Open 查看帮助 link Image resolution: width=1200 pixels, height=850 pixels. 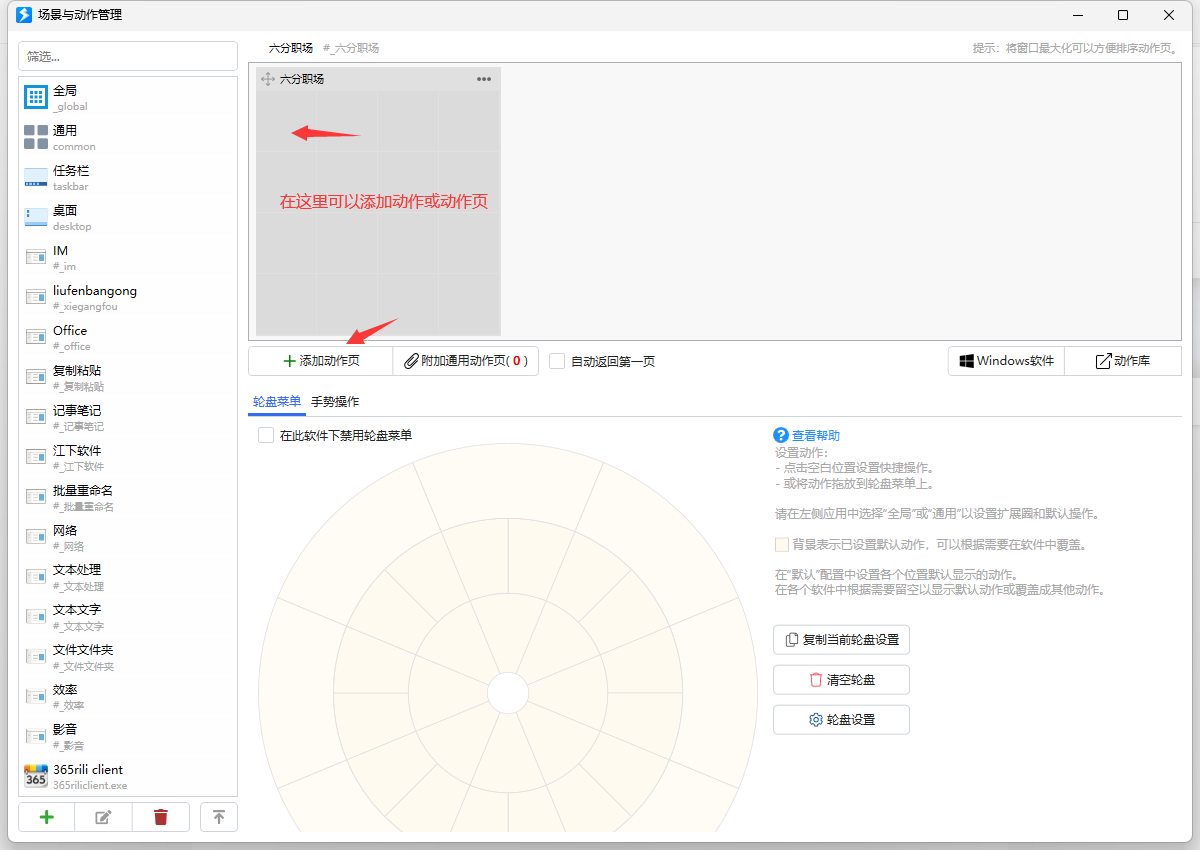[816, 436]
